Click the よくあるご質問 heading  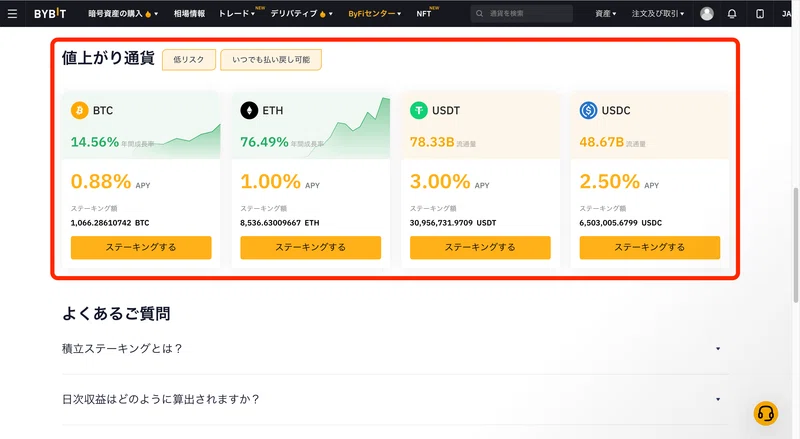point(116,313)
